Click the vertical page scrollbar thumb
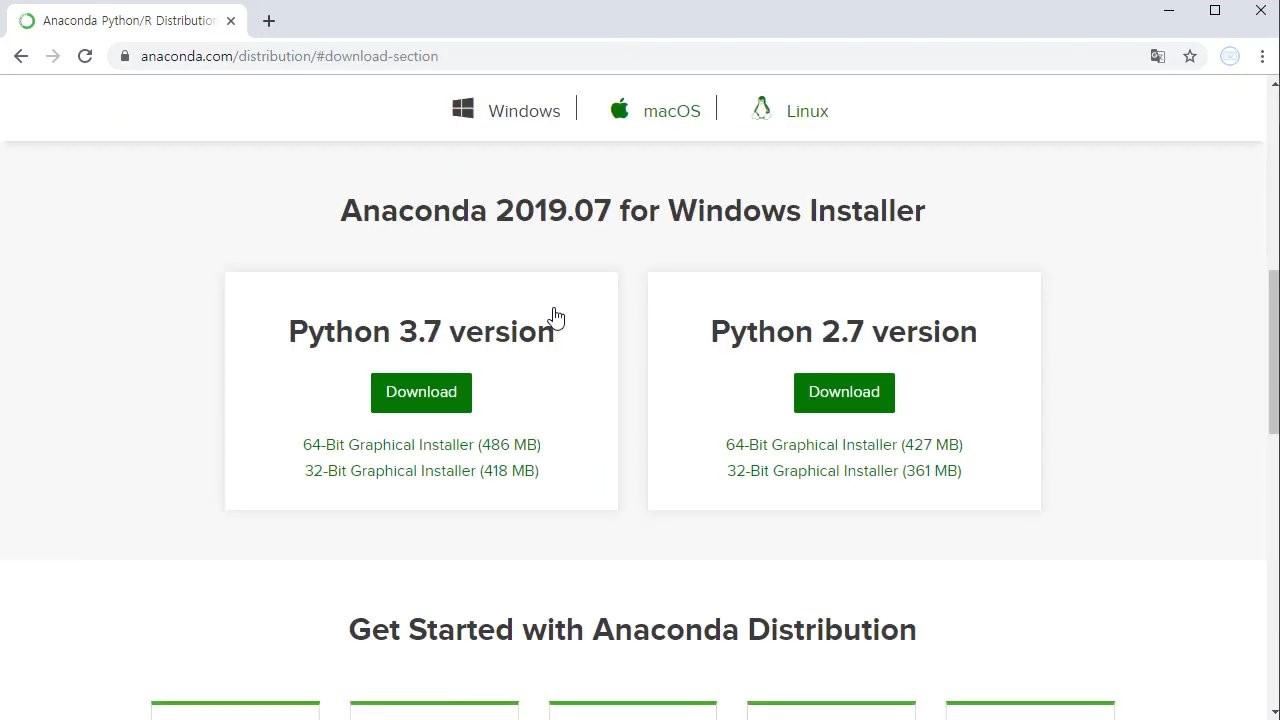The width and height of the screenshot is (1280, 720). [x=1273, y=352]
